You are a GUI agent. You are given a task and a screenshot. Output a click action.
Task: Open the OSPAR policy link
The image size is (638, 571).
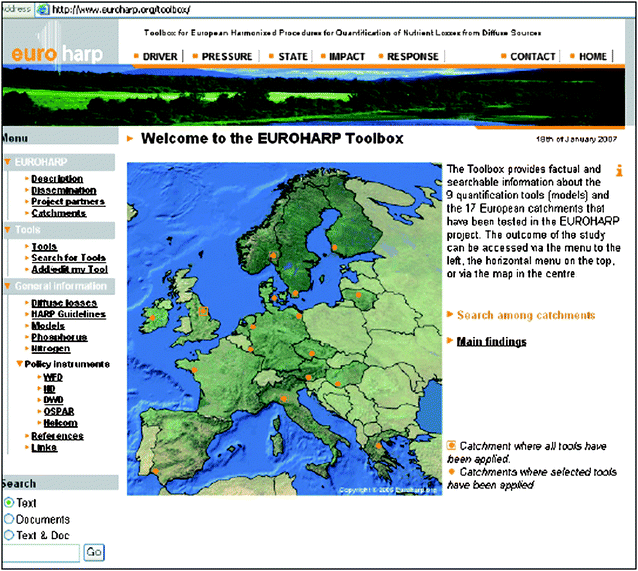(59, 411)
